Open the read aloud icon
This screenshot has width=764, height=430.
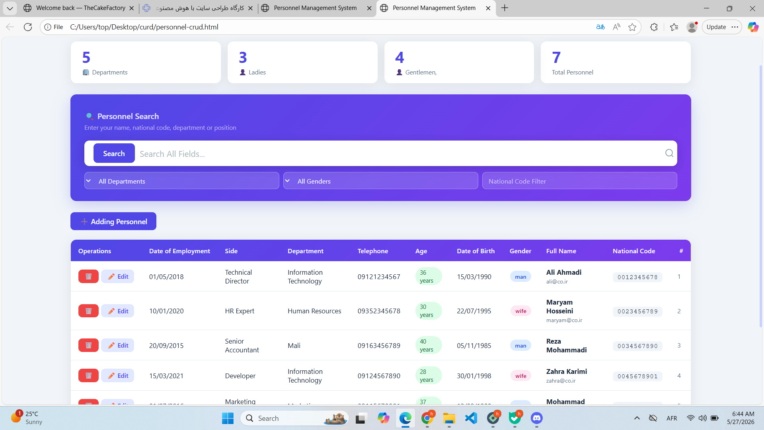click(x=616, y=27)
